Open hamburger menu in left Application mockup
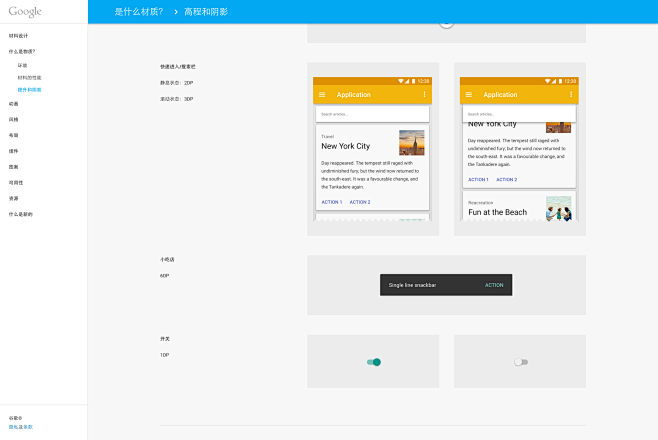 point(322,95)
